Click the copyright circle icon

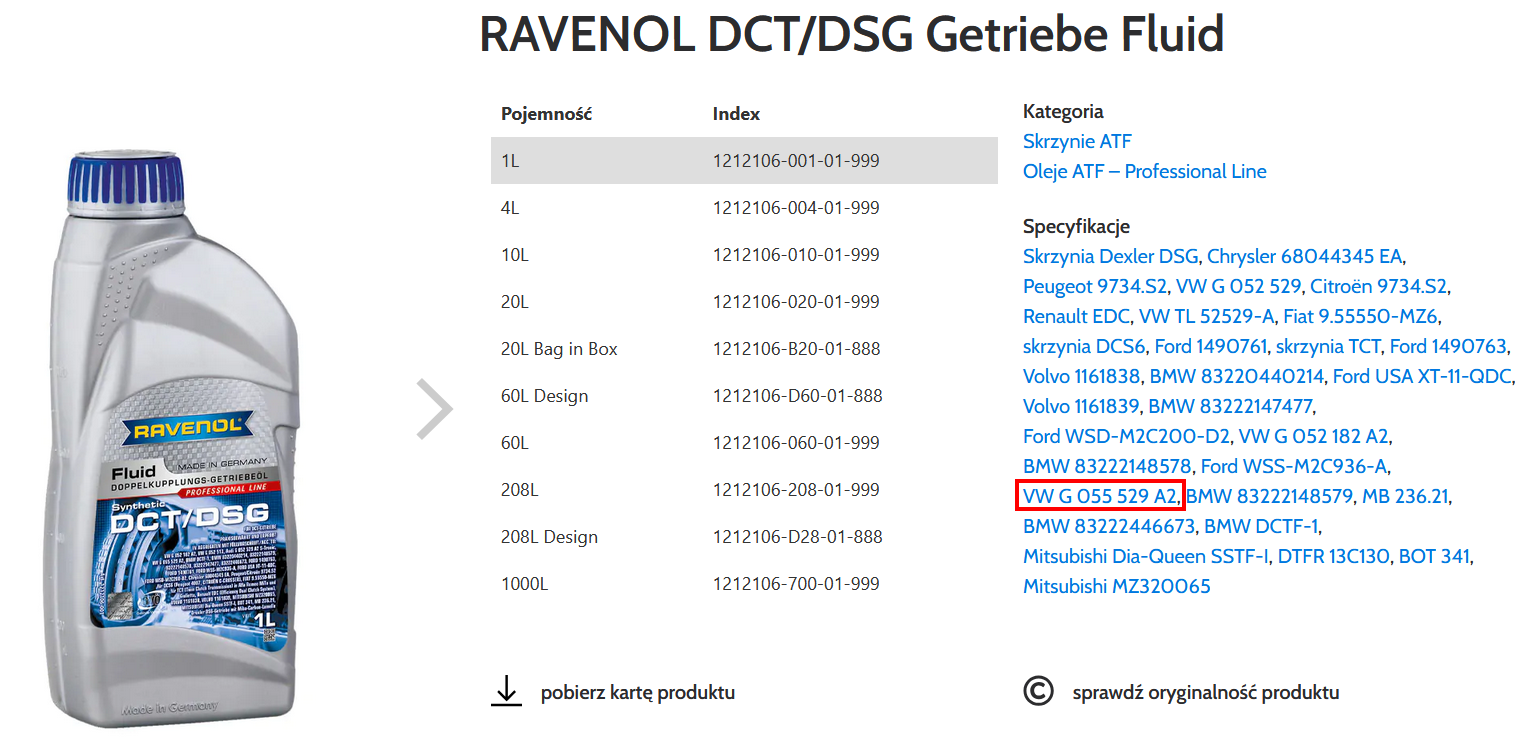(x=1038, y=691)
